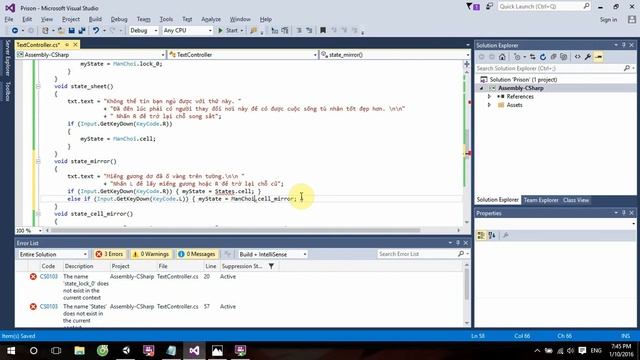Click the Categorized icon in Properties panel
Image resolution: width=640 pixels, height=360 pixels.
(481, 236)
